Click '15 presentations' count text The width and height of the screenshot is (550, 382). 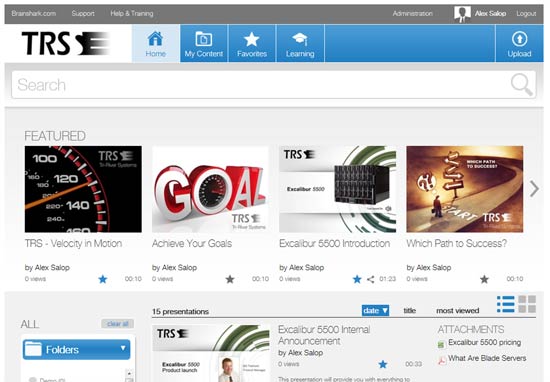180,311
